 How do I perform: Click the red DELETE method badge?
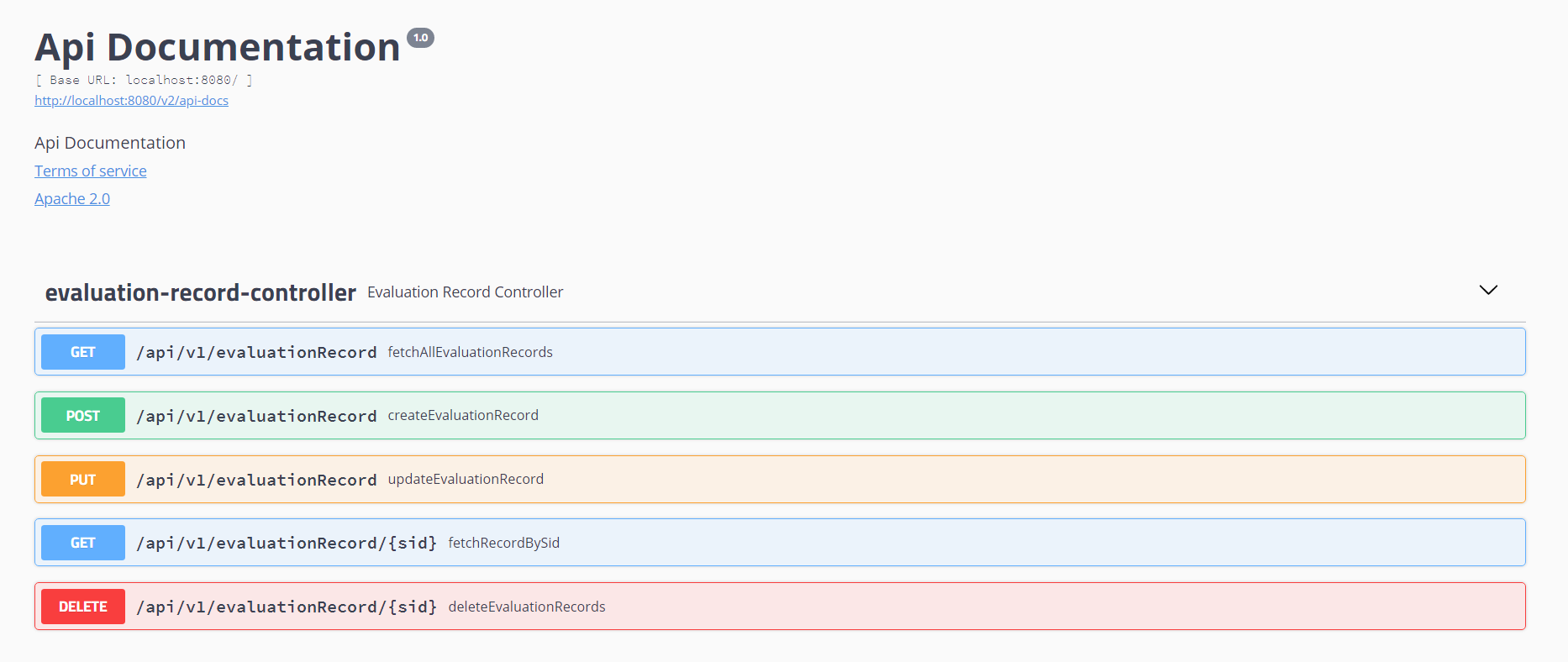coord(83,607)
